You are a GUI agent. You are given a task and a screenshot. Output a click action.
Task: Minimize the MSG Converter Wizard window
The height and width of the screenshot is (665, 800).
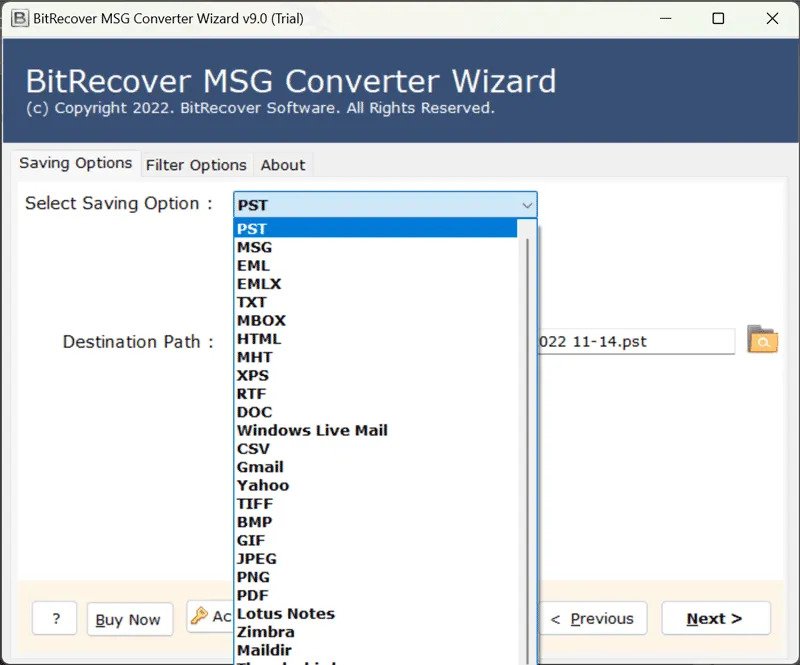665,18
